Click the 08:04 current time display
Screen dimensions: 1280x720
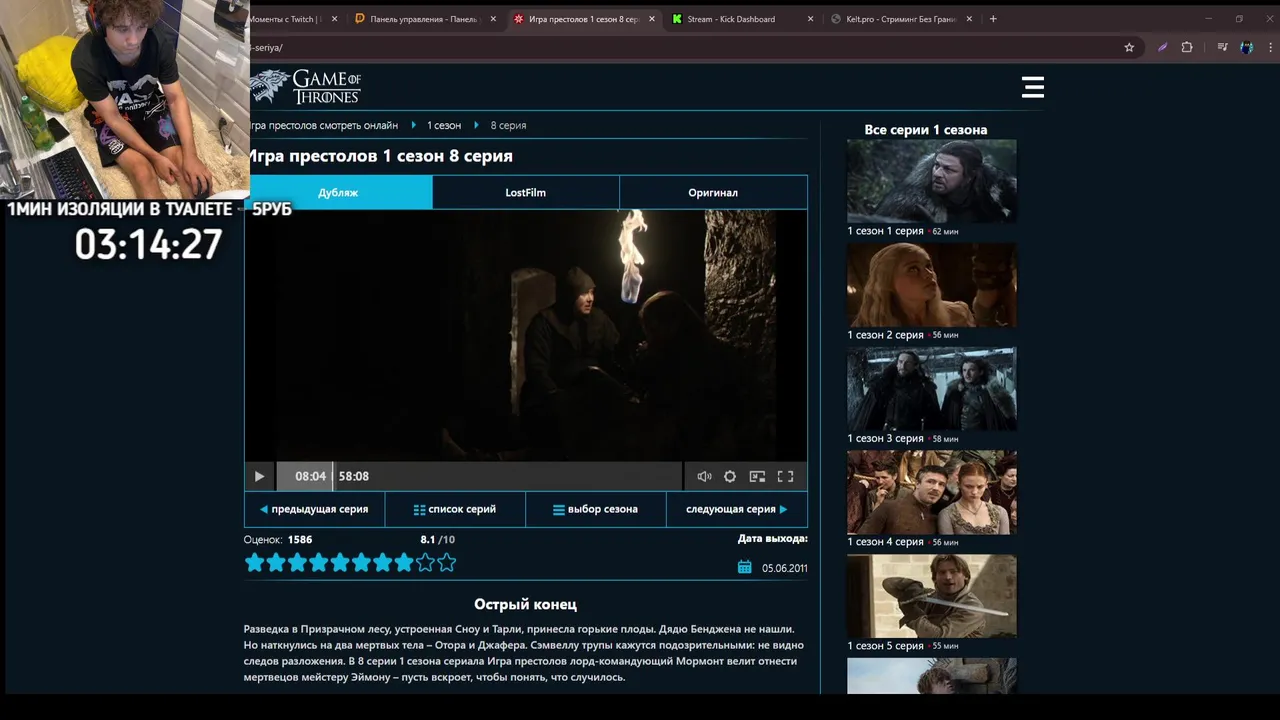pyautogui.click(x=310, y=477)
